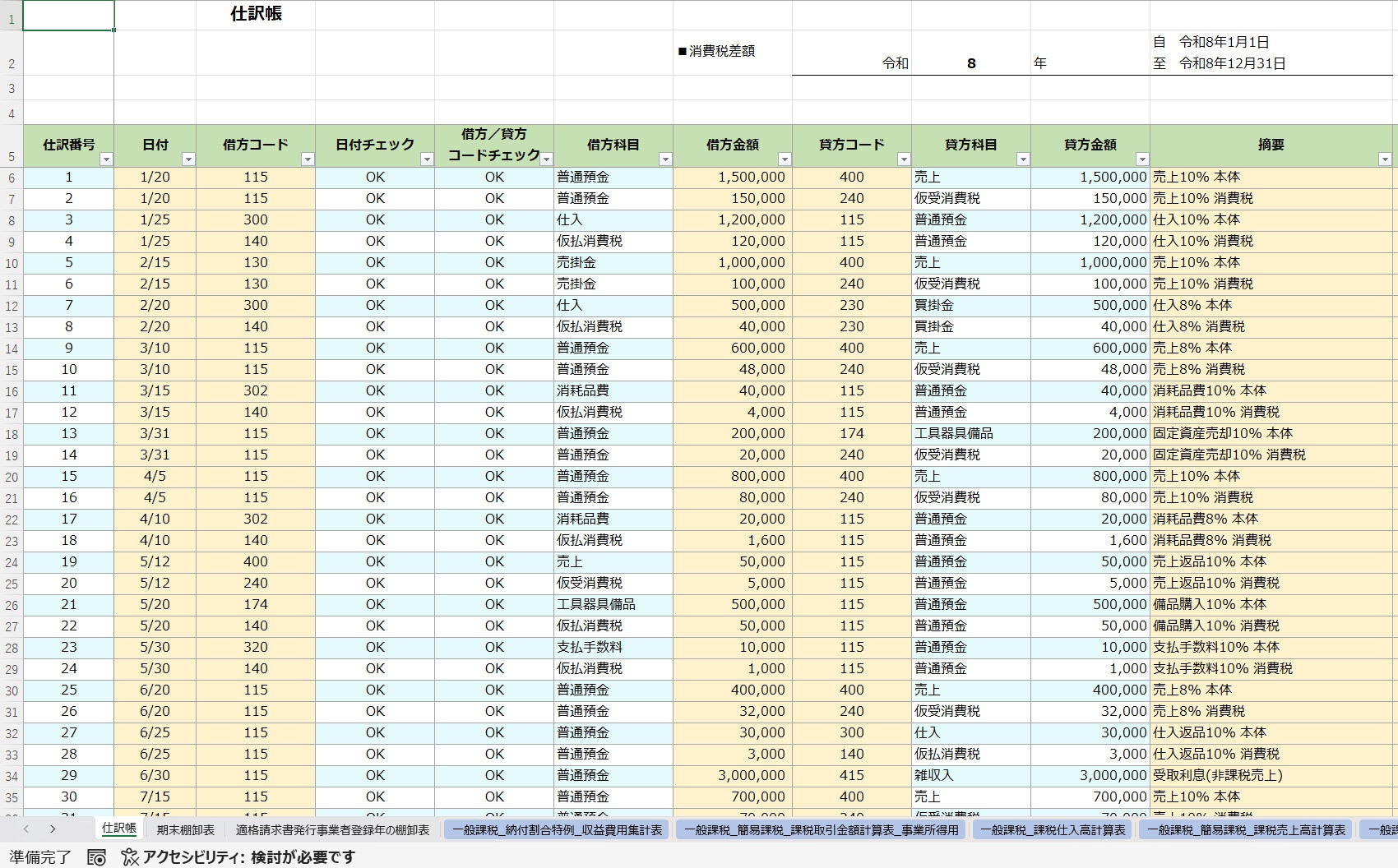This screenshot has height=868, width=1398.
Task: Select the 令和8年12月31日 end date cell
Action: tap(1232, 63)
